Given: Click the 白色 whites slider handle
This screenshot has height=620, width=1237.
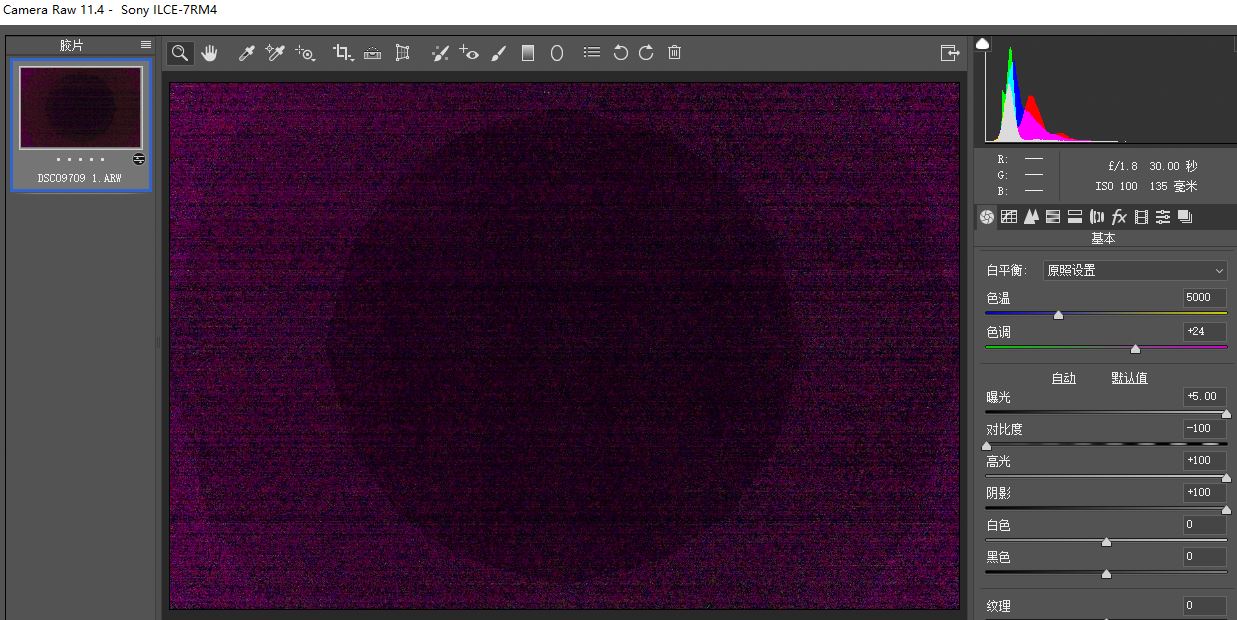Looking at the screenshot, I should click(x=1106, y=541).
